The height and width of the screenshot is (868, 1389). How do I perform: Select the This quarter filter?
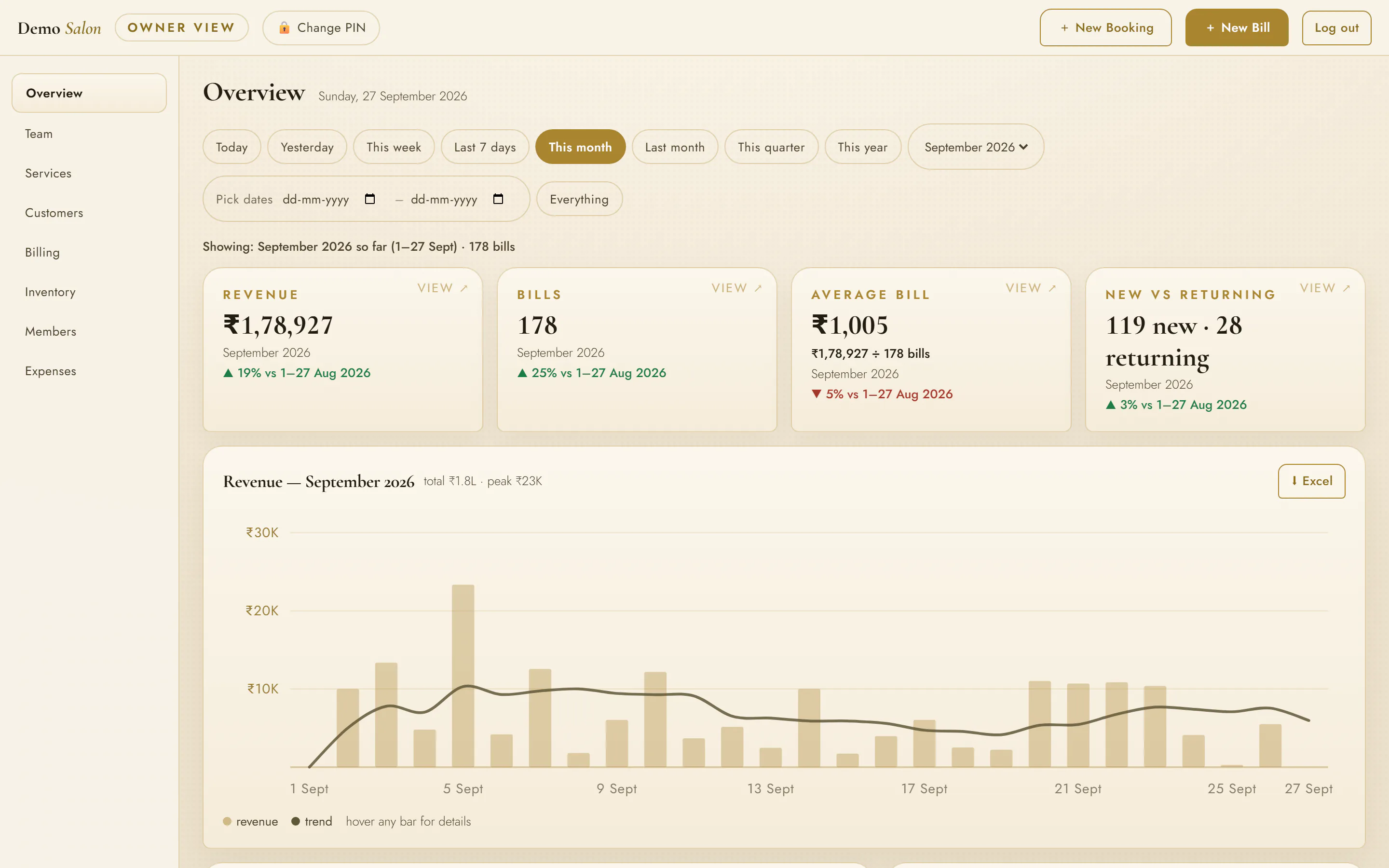click(x=771, y=147)
